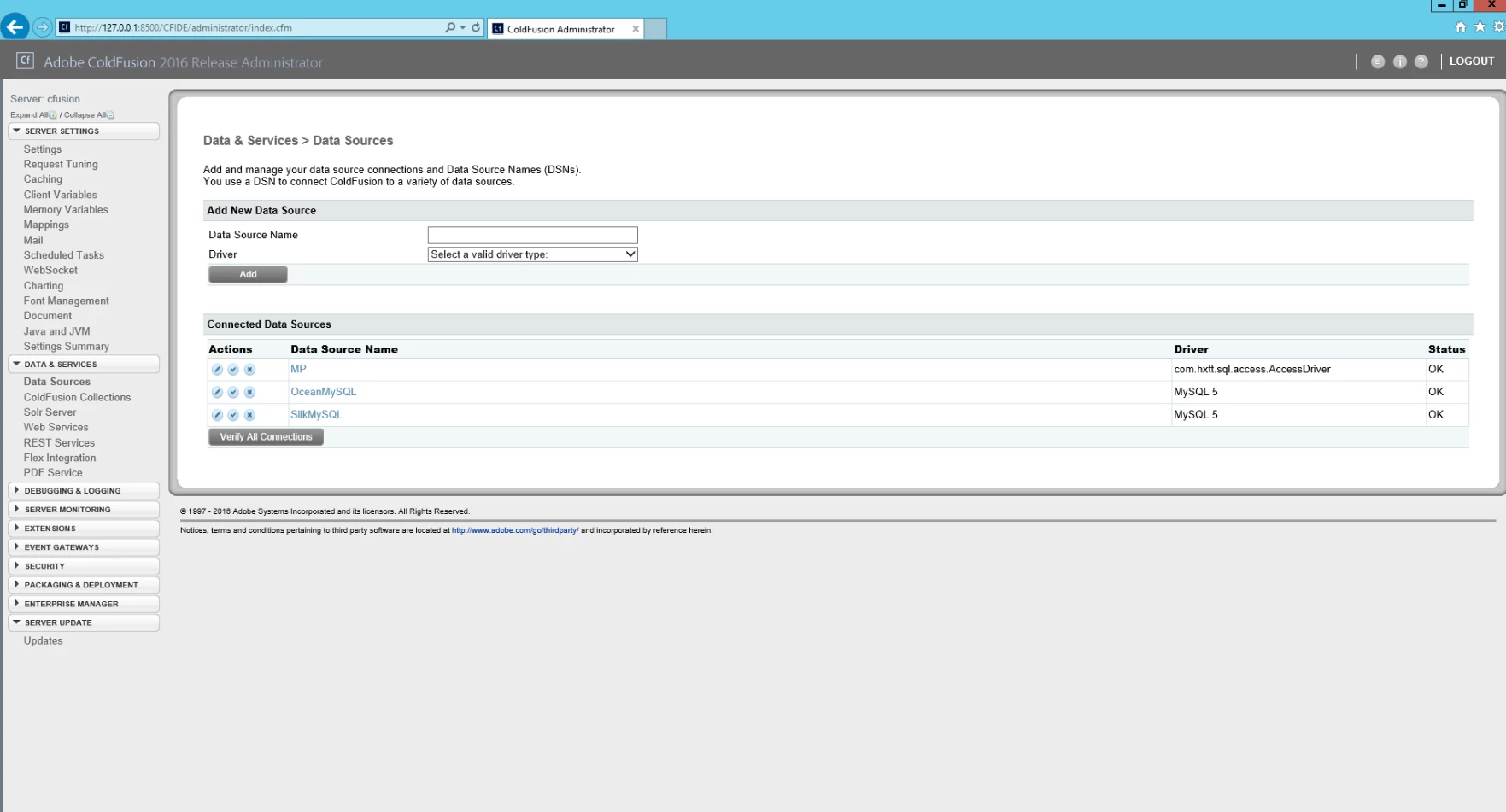Expand the EXTENSIONS section

84,529
